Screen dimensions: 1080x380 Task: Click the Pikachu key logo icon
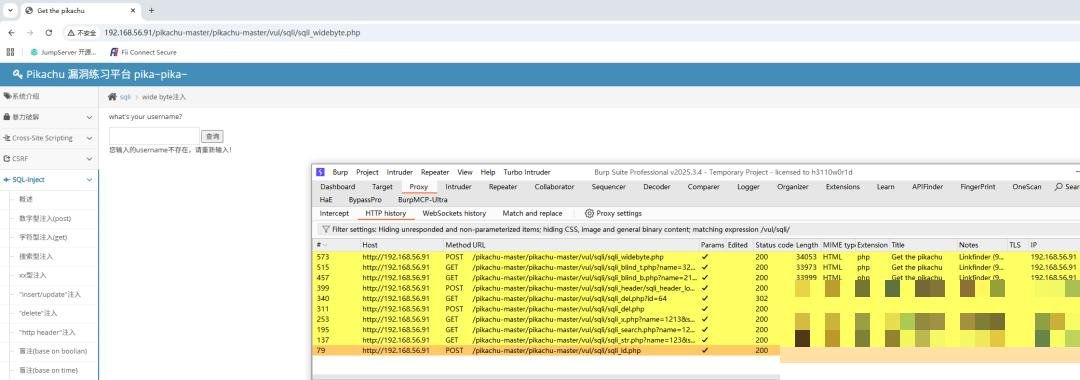[x=18, y=74]
